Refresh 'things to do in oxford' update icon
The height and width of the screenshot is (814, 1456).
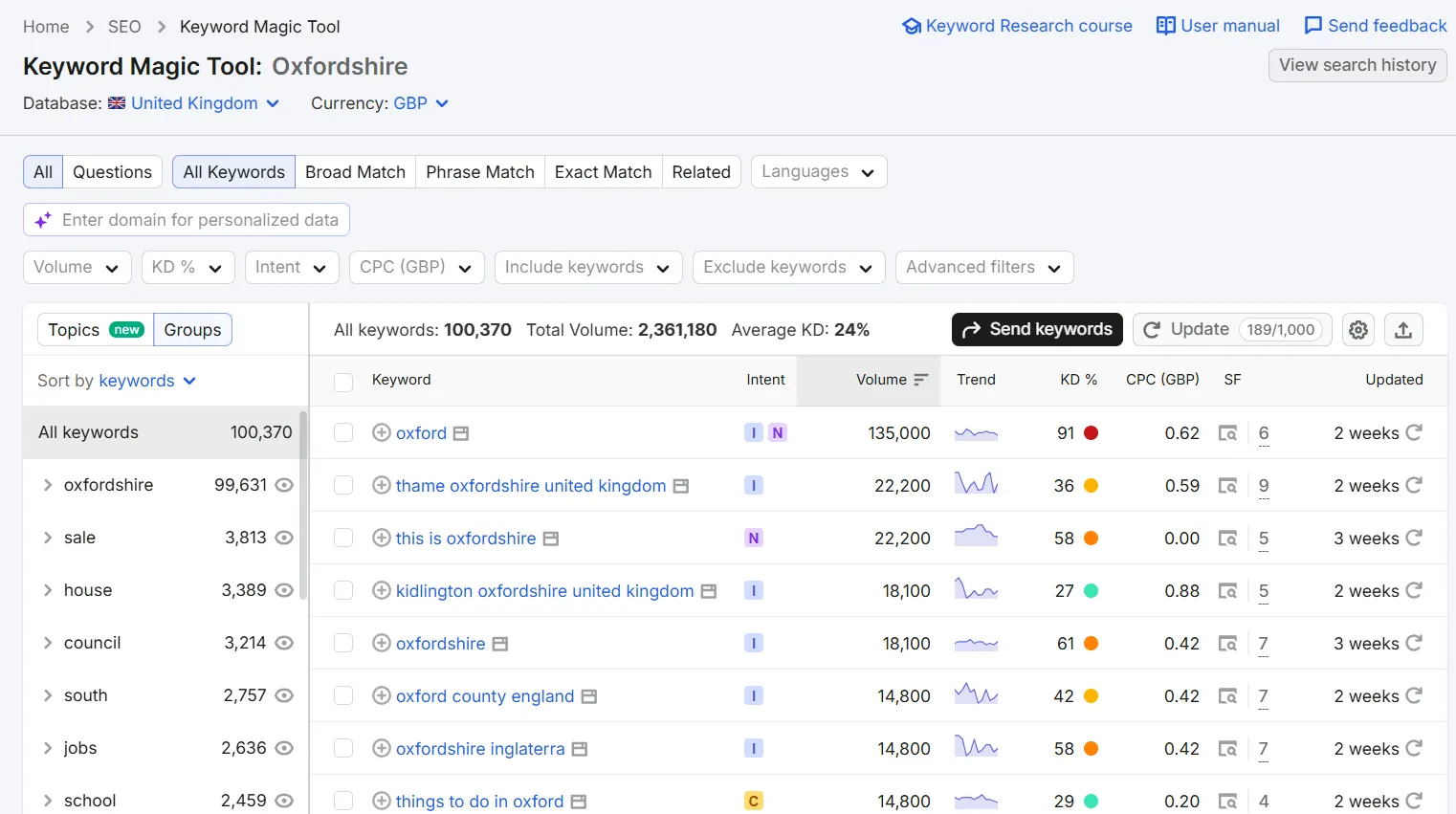[x=1414, y=801]
